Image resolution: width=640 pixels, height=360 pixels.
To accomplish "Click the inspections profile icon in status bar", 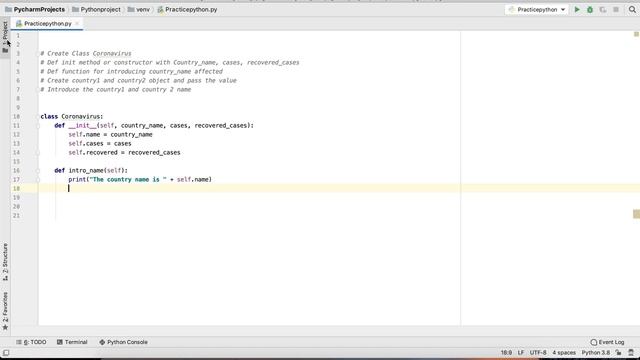I will click(631, 353).
